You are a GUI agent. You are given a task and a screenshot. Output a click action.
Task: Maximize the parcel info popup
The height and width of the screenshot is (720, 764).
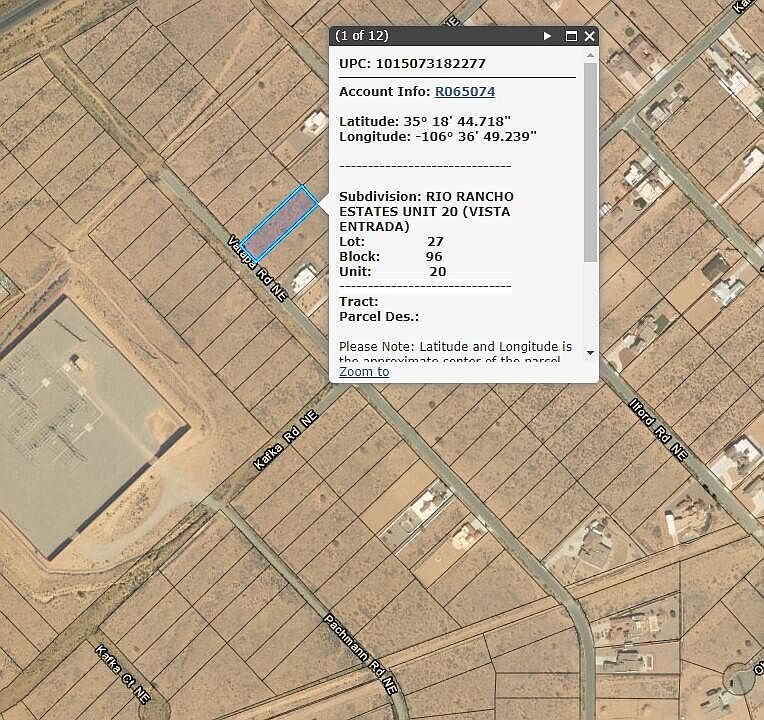(571, 36)
